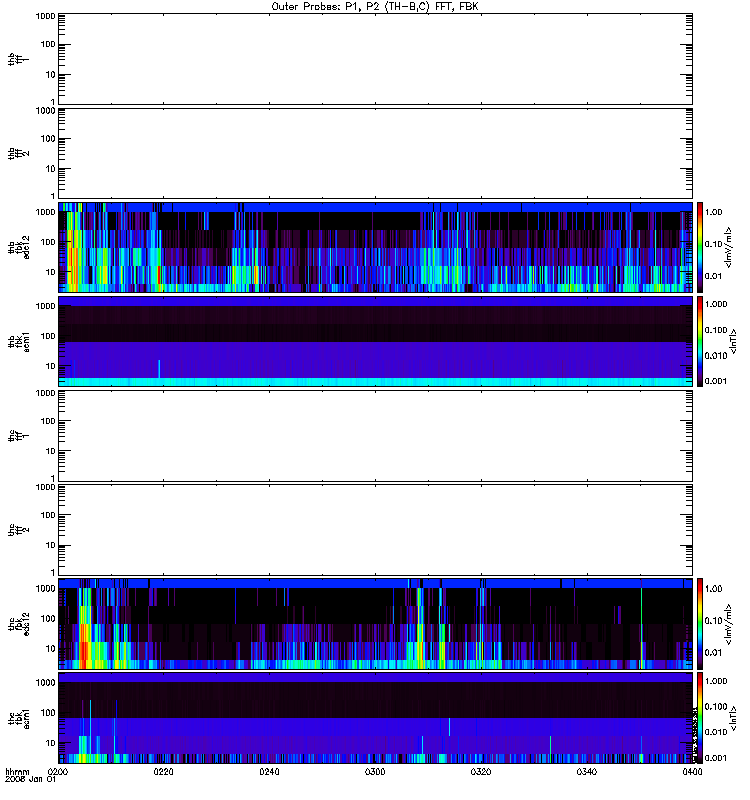The width and height of the screenshot is (750, 800).
Task: Click the thb fbk scm1 spectrogram panel
Action: [x=376, y=341]
